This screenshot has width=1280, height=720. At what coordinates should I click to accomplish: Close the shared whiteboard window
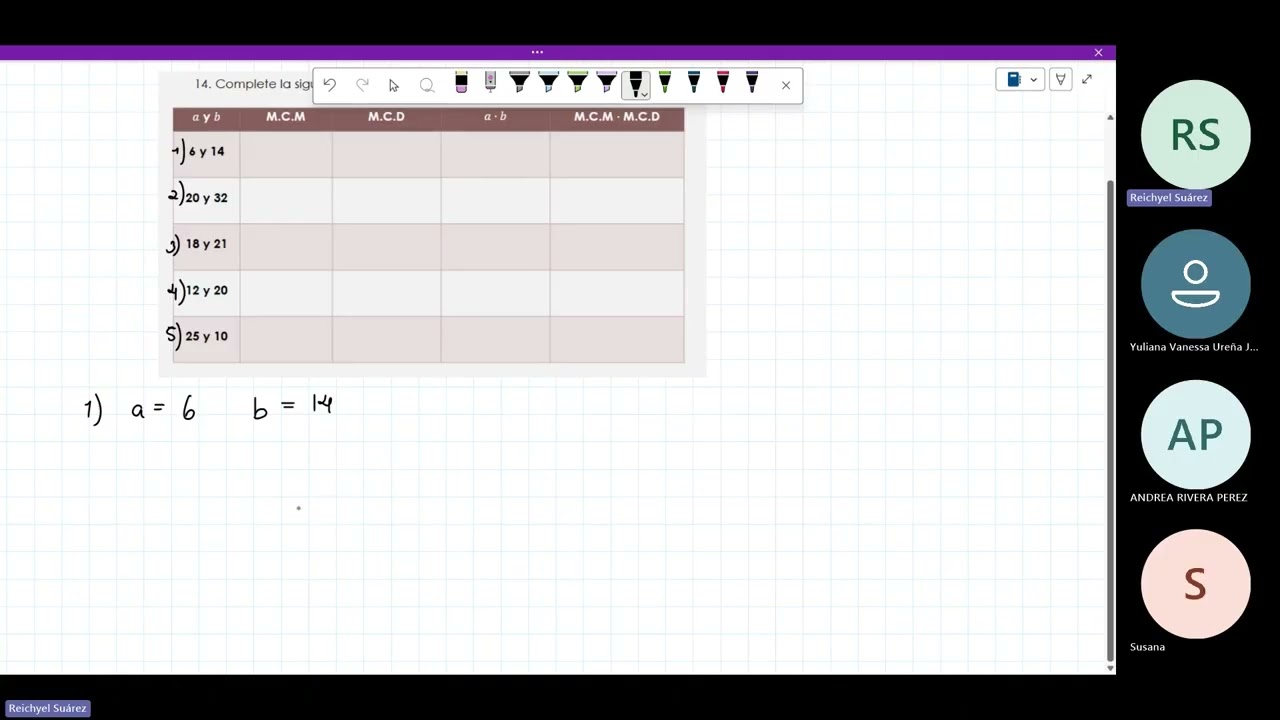click(x=1098, y=52)
